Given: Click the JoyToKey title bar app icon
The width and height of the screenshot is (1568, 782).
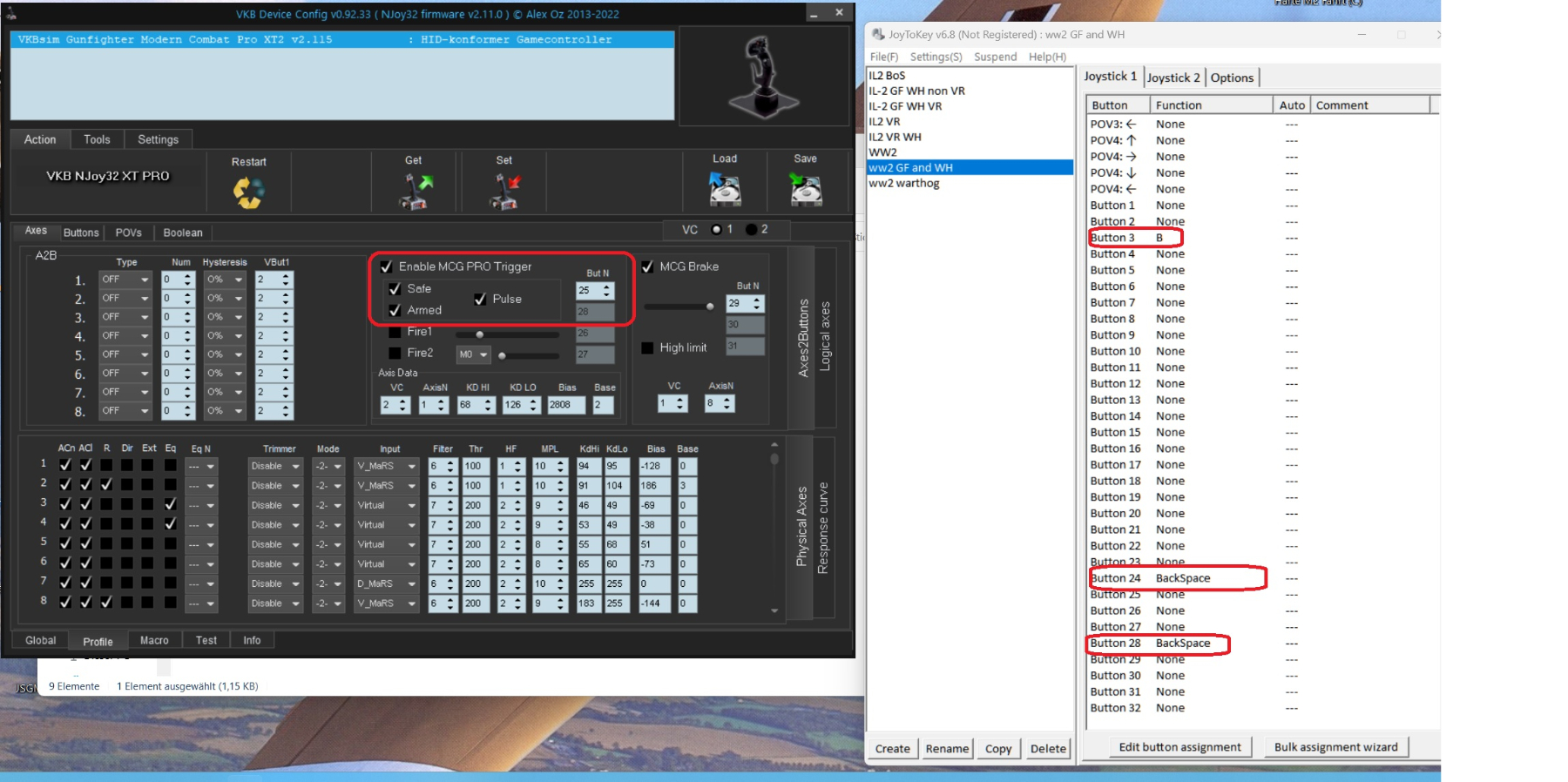Looking at the screenshot, I should click(878, 35).
